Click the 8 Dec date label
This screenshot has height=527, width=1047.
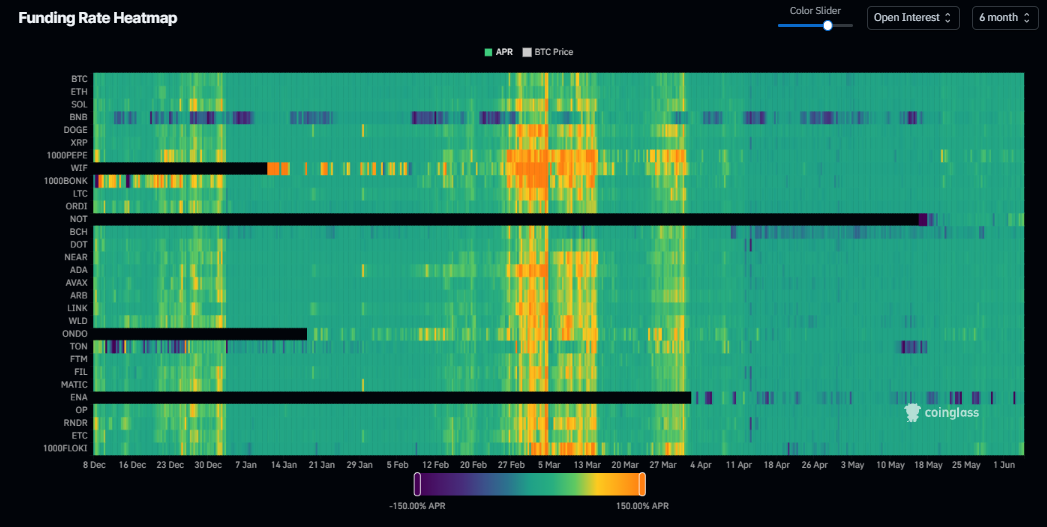coord(93,465)
